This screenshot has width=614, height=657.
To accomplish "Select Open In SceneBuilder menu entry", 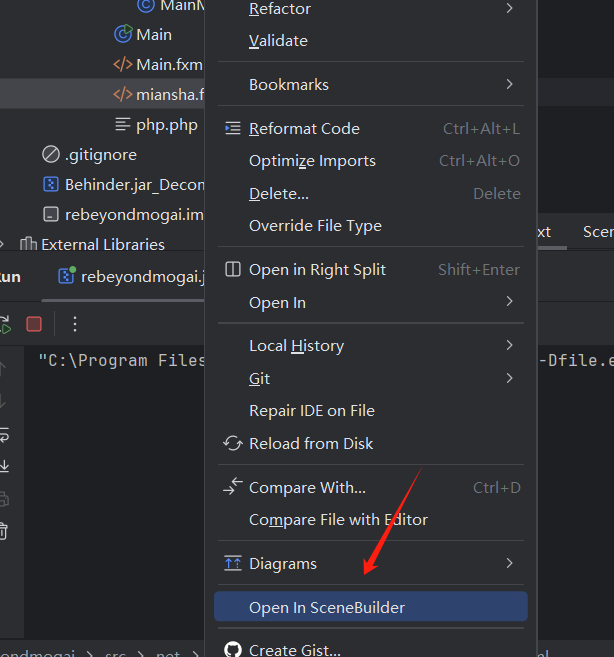I will (370, 607).
